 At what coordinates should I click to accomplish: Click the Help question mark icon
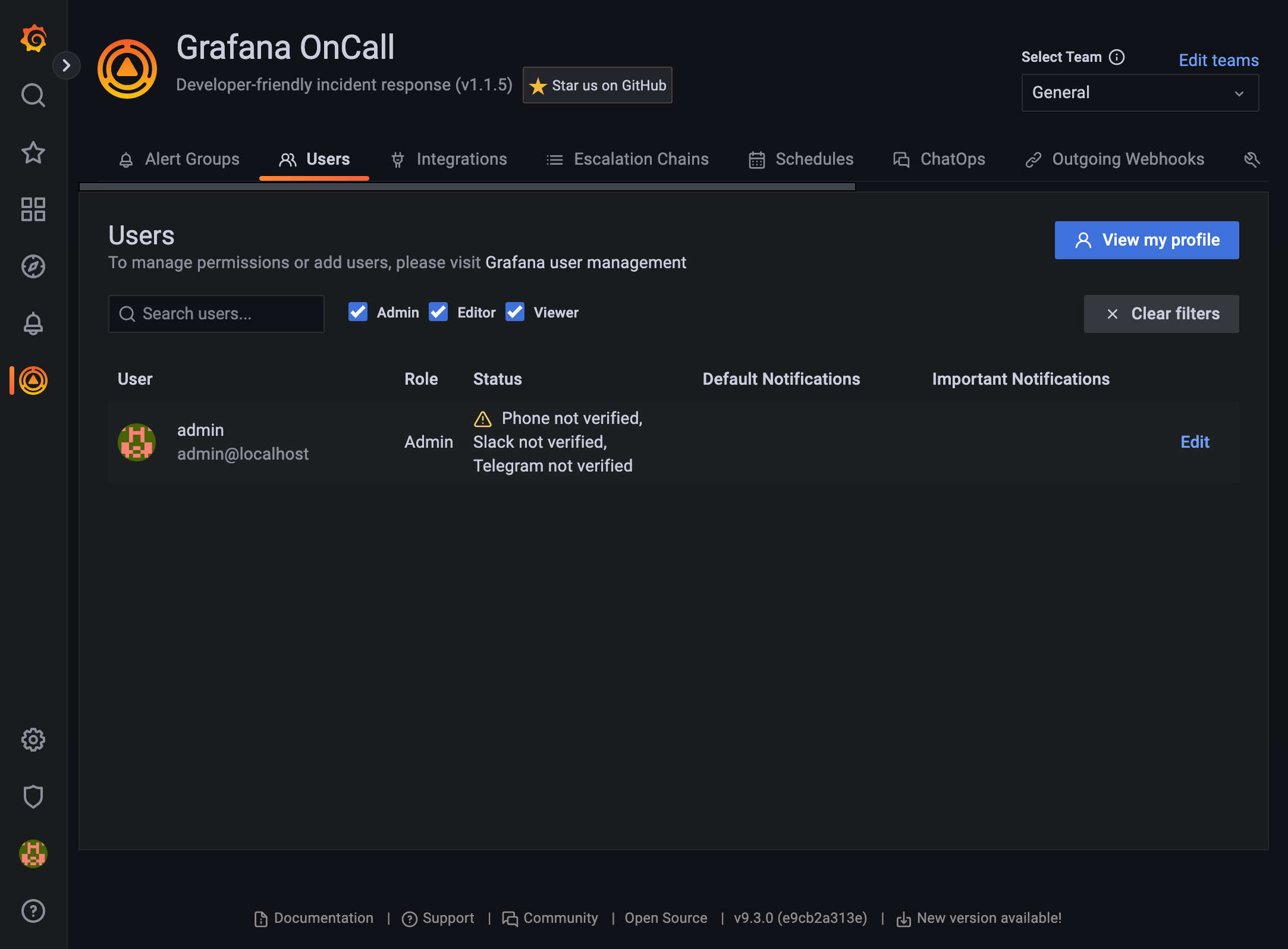pyautogui.click(x=33, y=911)
